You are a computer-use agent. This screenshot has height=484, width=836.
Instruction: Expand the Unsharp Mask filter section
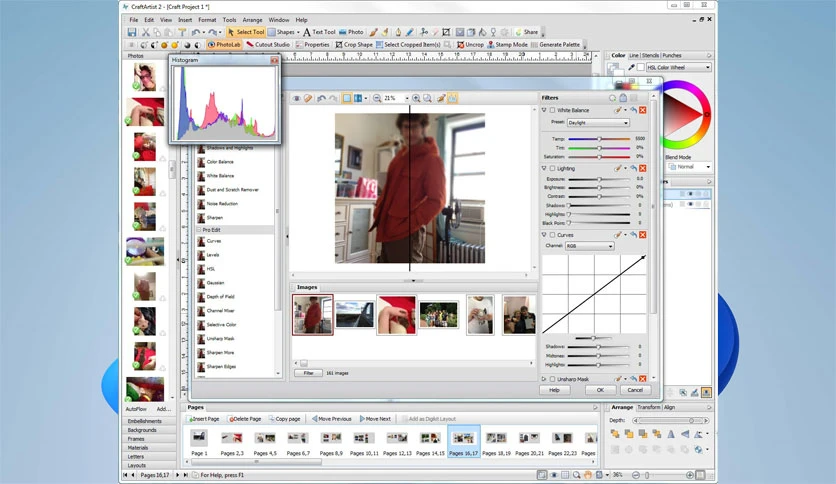tap(544, 379)
